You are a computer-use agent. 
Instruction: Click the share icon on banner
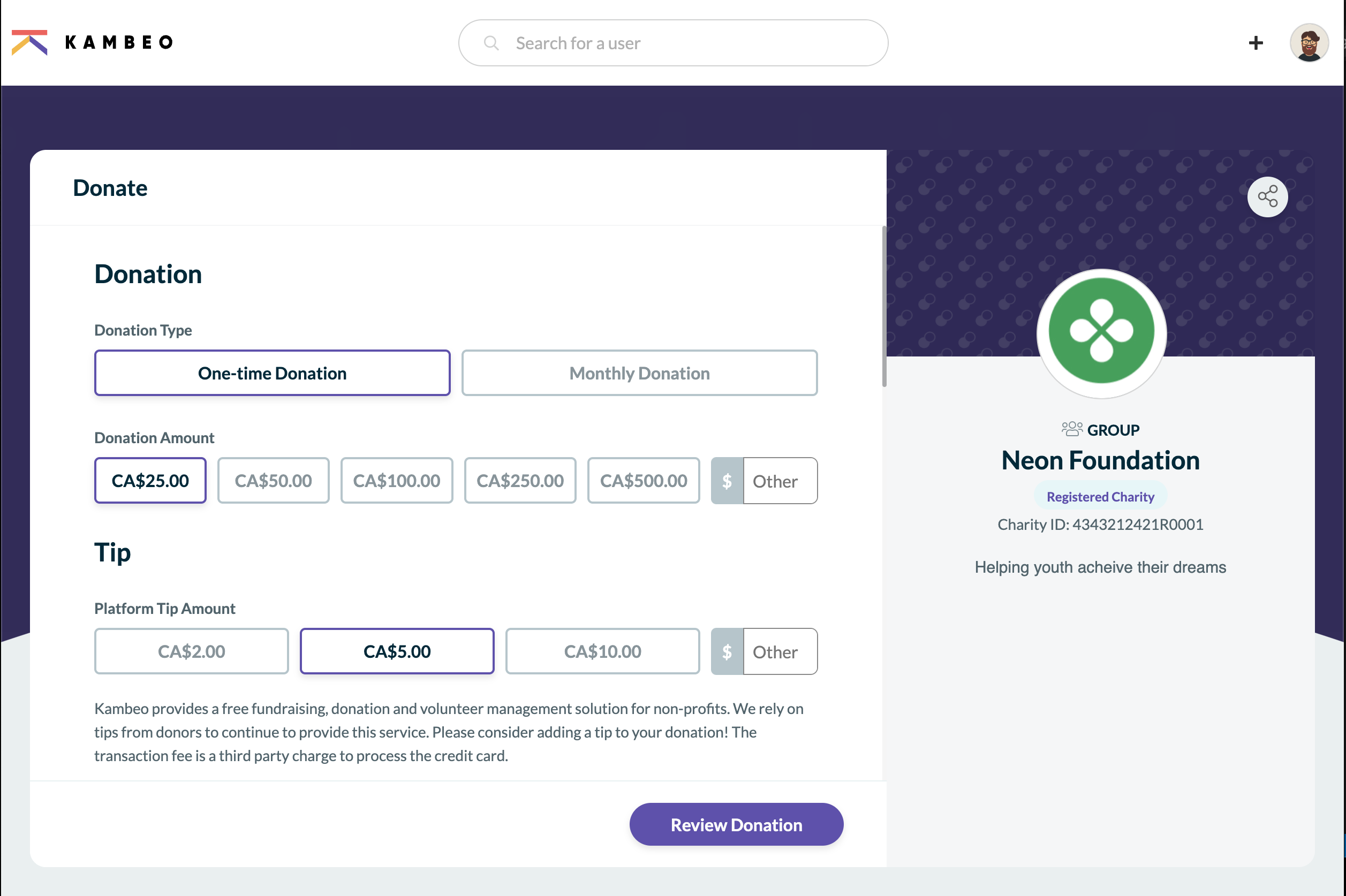click(x=1267, y=196)
